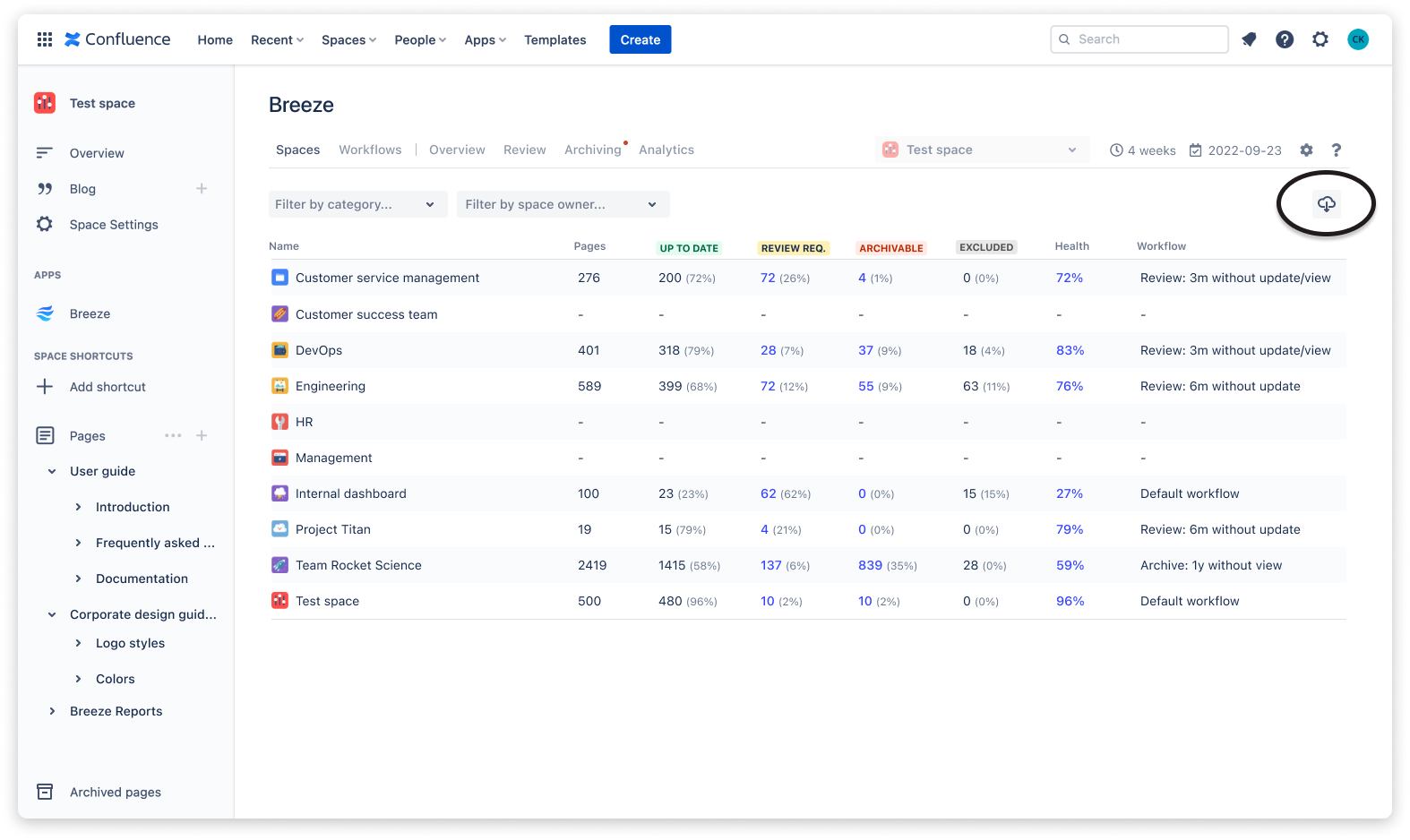1410x840 pixels.
Task: Open Blog in the left sidebar
Action: 82,189
